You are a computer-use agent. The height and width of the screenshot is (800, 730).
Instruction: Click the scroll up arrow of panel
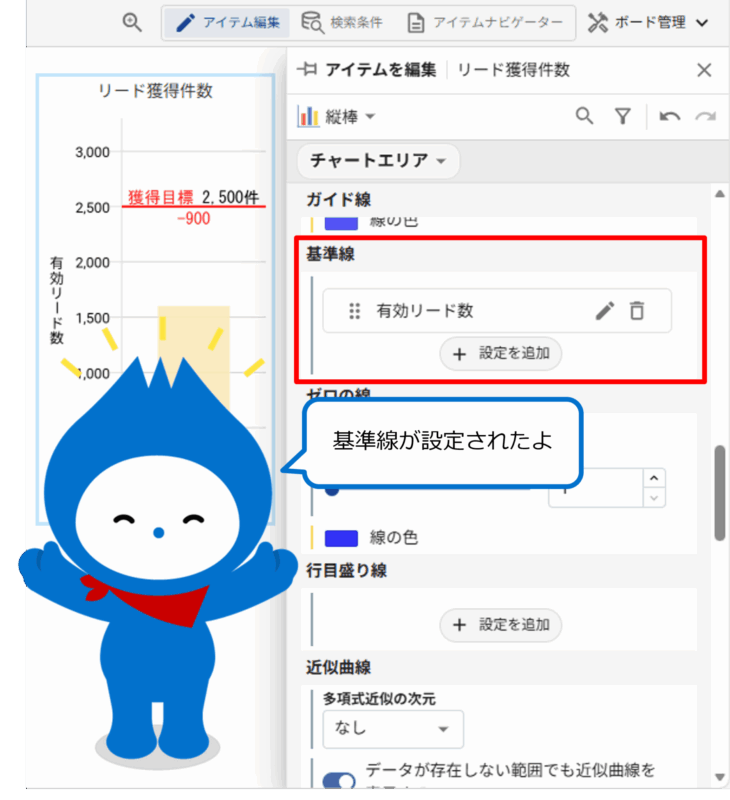tap(720, 194)
